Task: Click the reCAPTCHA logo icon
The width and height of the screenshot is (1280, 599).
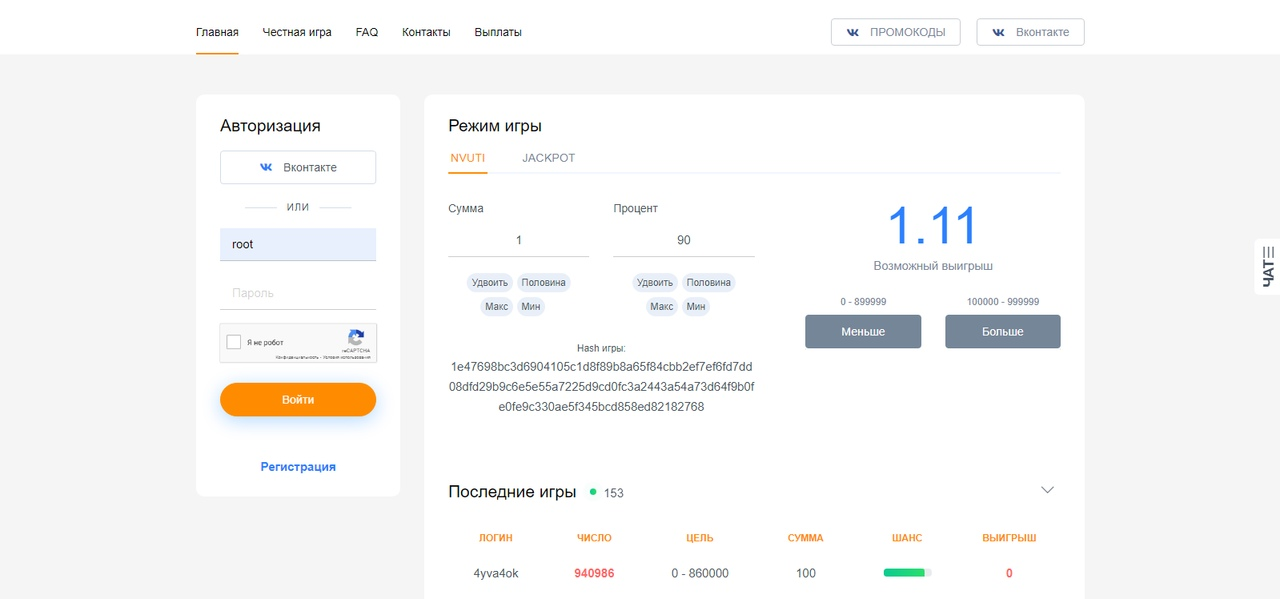Action: pos(356,338)
